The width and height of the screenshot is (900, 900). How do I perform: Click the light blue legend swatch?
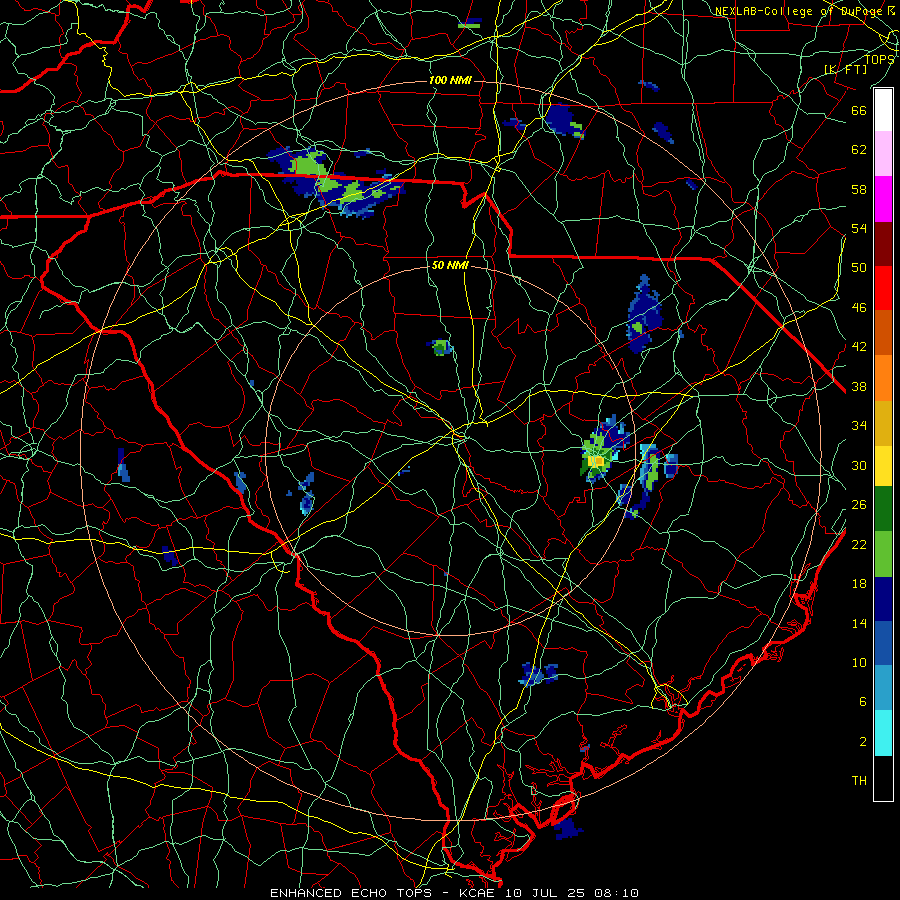tap(883, 688)
